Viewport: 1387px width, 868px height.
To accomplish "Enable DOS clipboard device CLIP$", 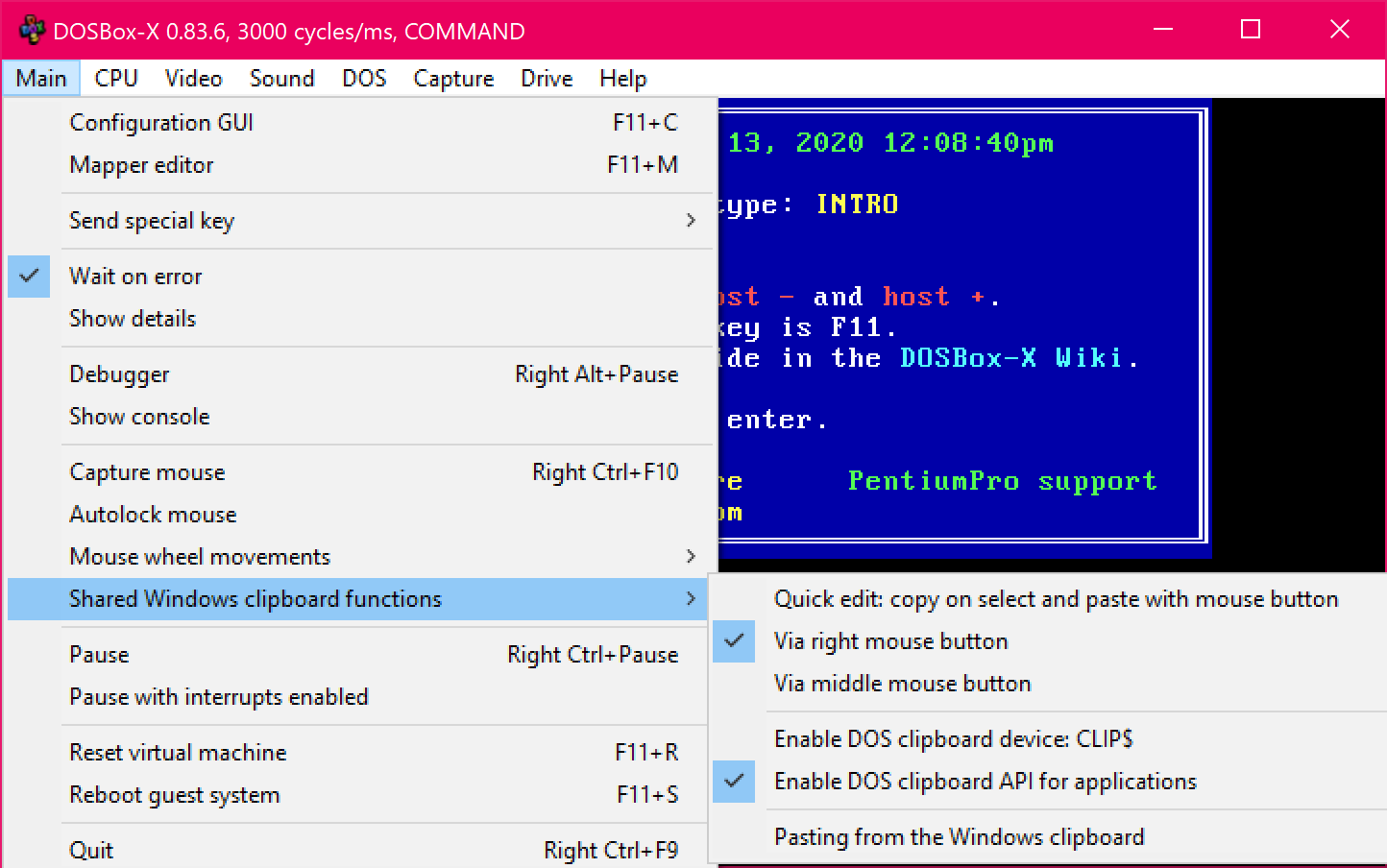I will pyautogui.click(x=1049, y=739).
